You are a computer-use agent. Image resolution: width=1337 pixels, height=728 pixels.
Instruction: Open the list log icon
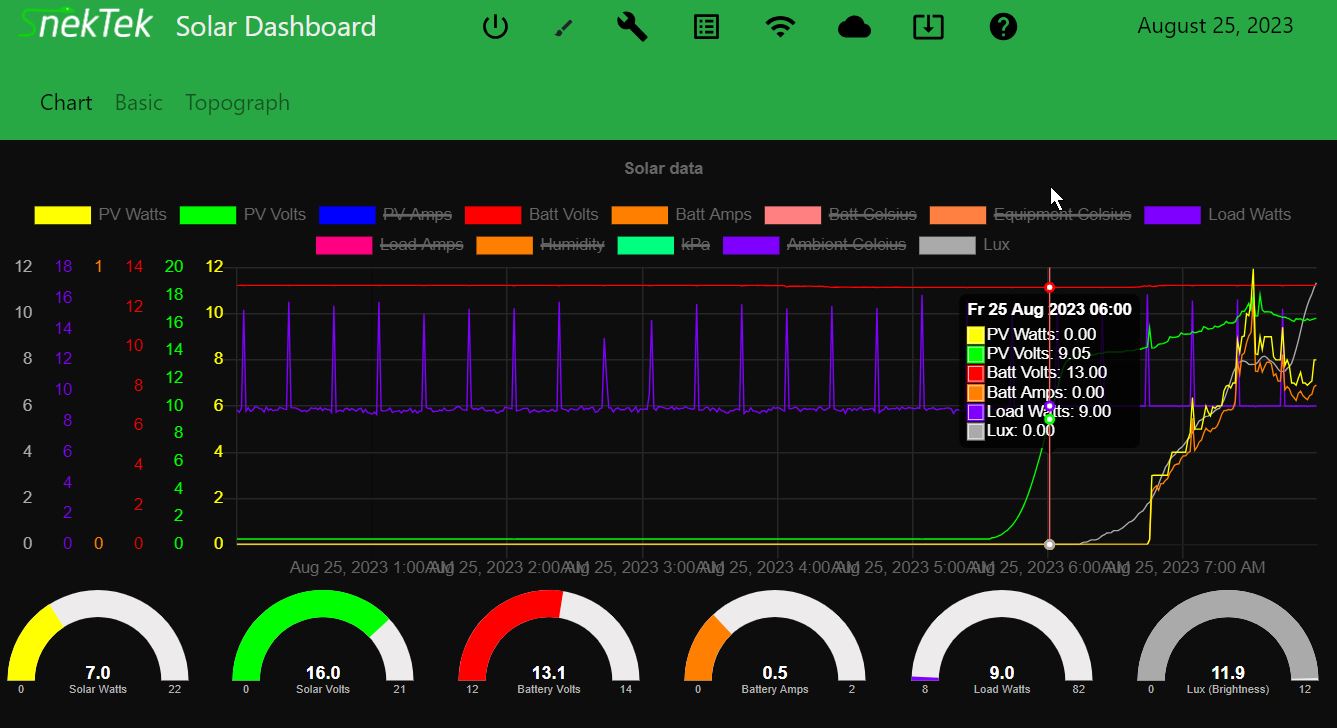706,27
